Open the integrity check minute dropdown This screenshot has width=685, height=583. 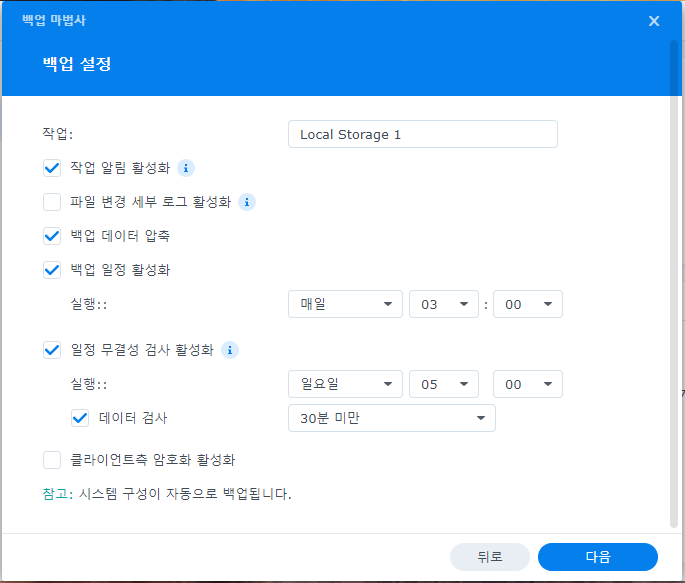[x=528, y=384]
